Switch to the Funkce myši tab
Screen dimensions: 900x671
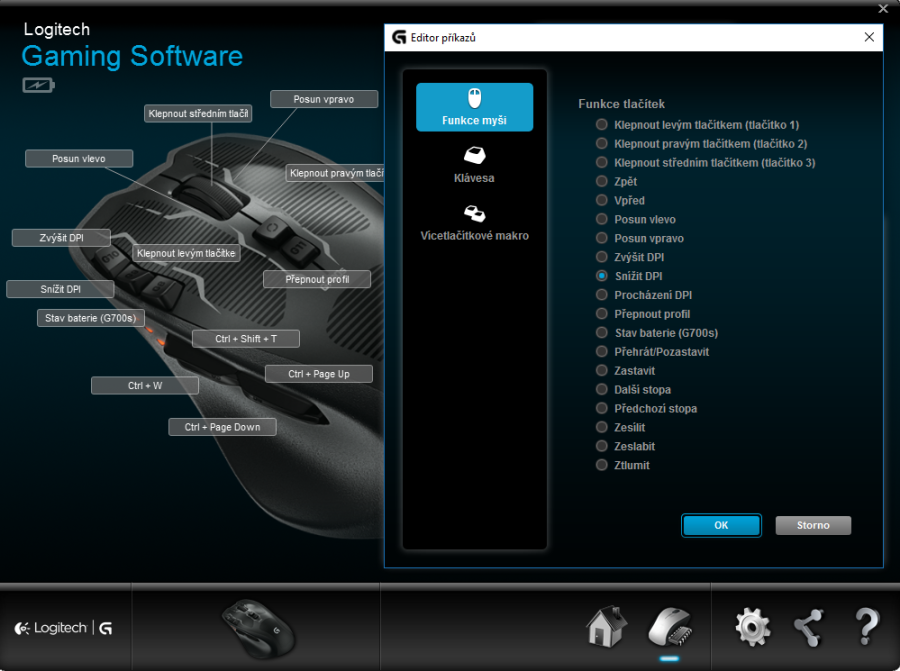[475, 107]
